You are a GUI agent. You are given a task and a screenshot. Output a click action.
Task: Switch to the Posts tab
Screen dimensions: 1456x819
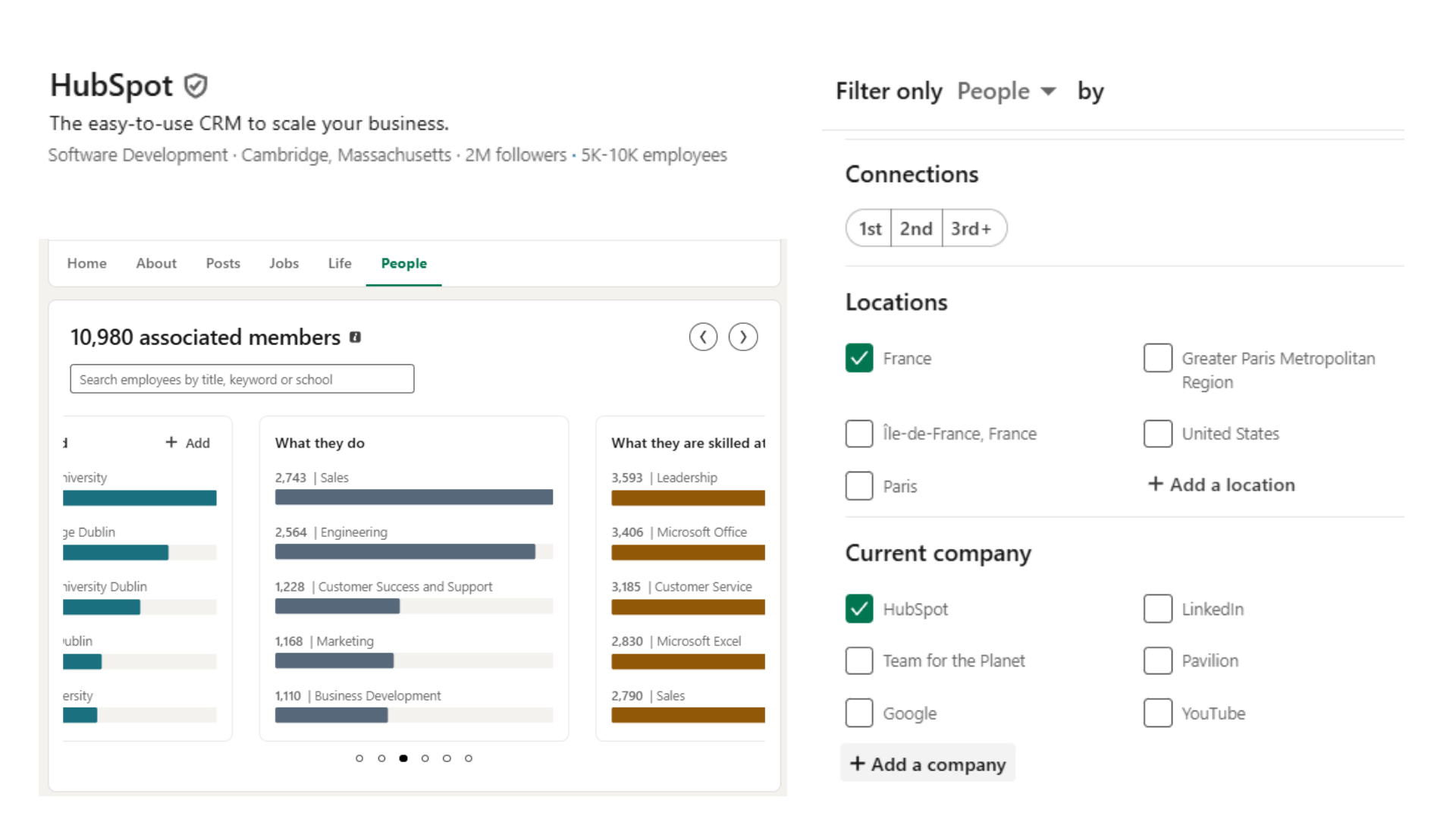tap(223, 263)
